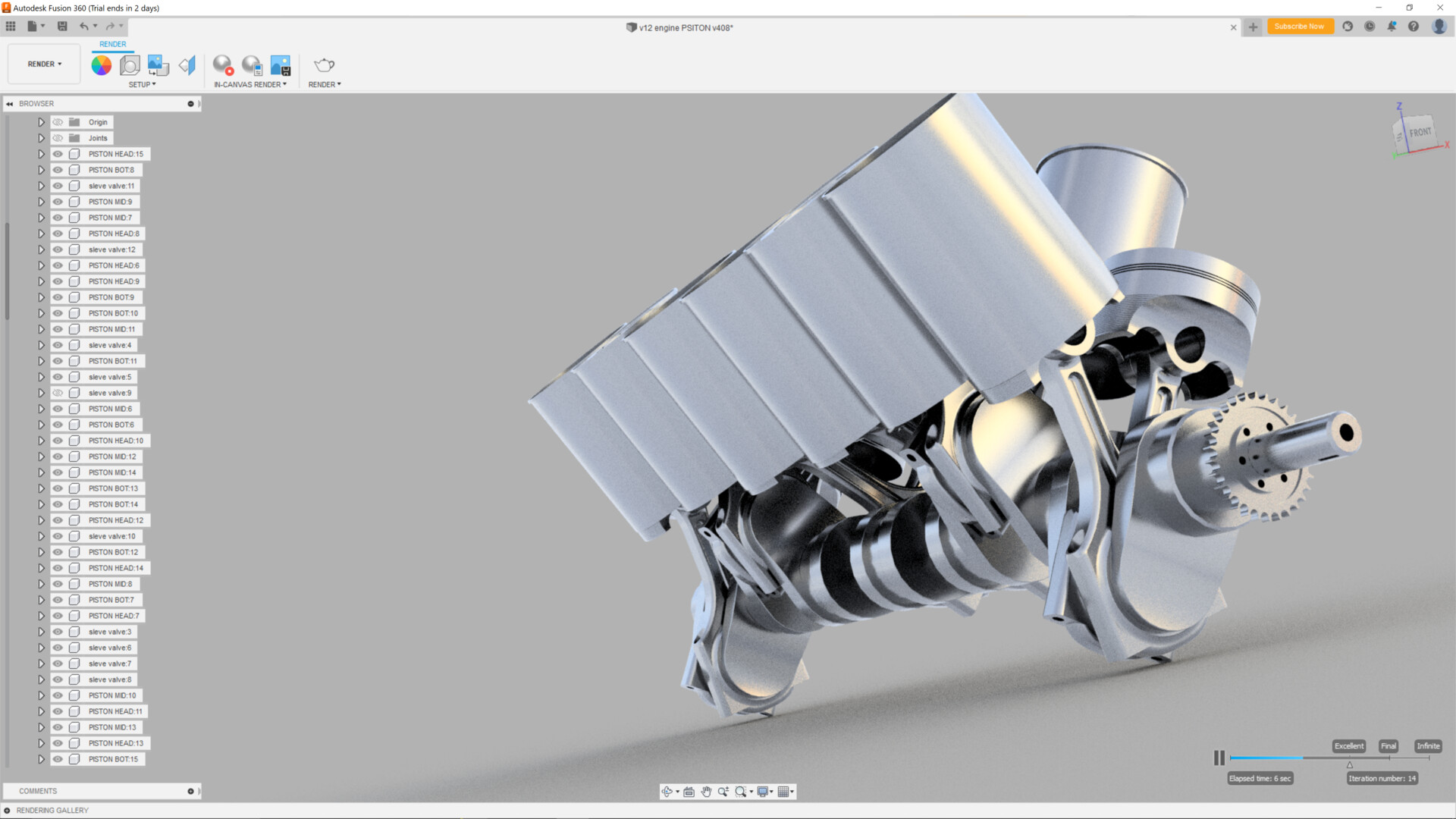Viewport: 1456px width, 819px height.
Task: Open the SETUP dropdown menu
Action: tap(142, 84)
